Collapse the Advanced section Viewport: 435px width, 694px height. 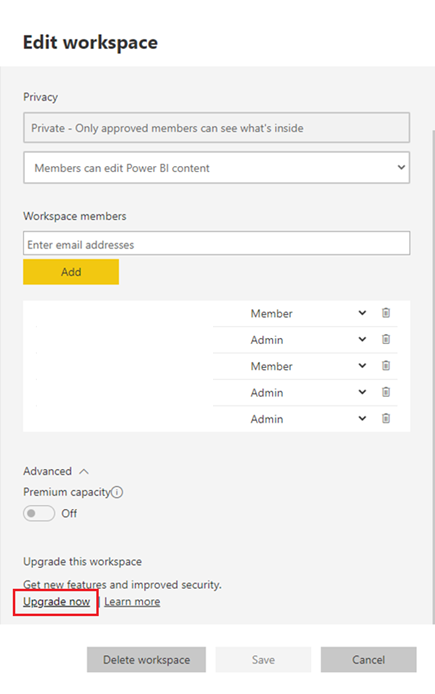[x=84, y=471]
